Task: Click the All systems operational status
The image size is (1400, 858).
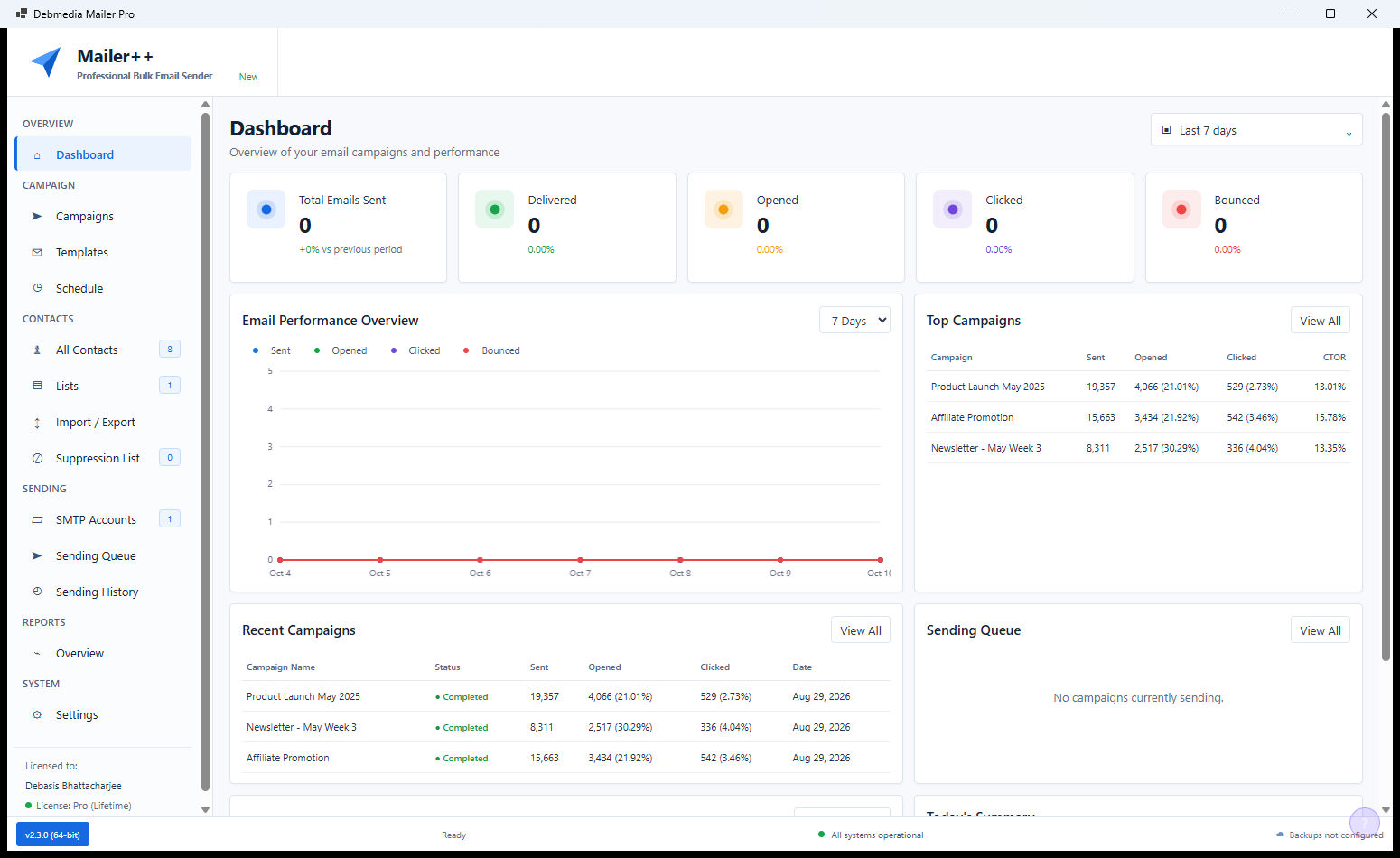Action: (x=871, y=835)
